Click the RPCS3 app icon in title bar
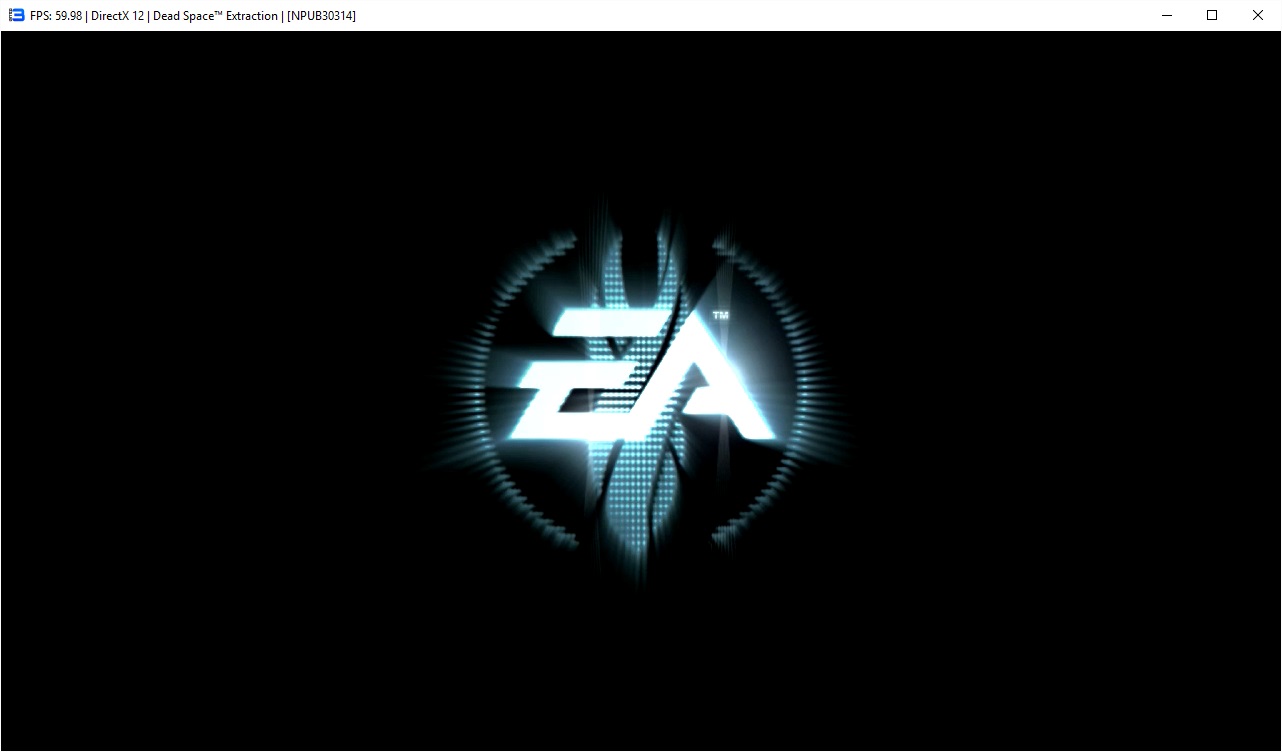The width and height of the screenshot is (1282, 752). [16, 15]
